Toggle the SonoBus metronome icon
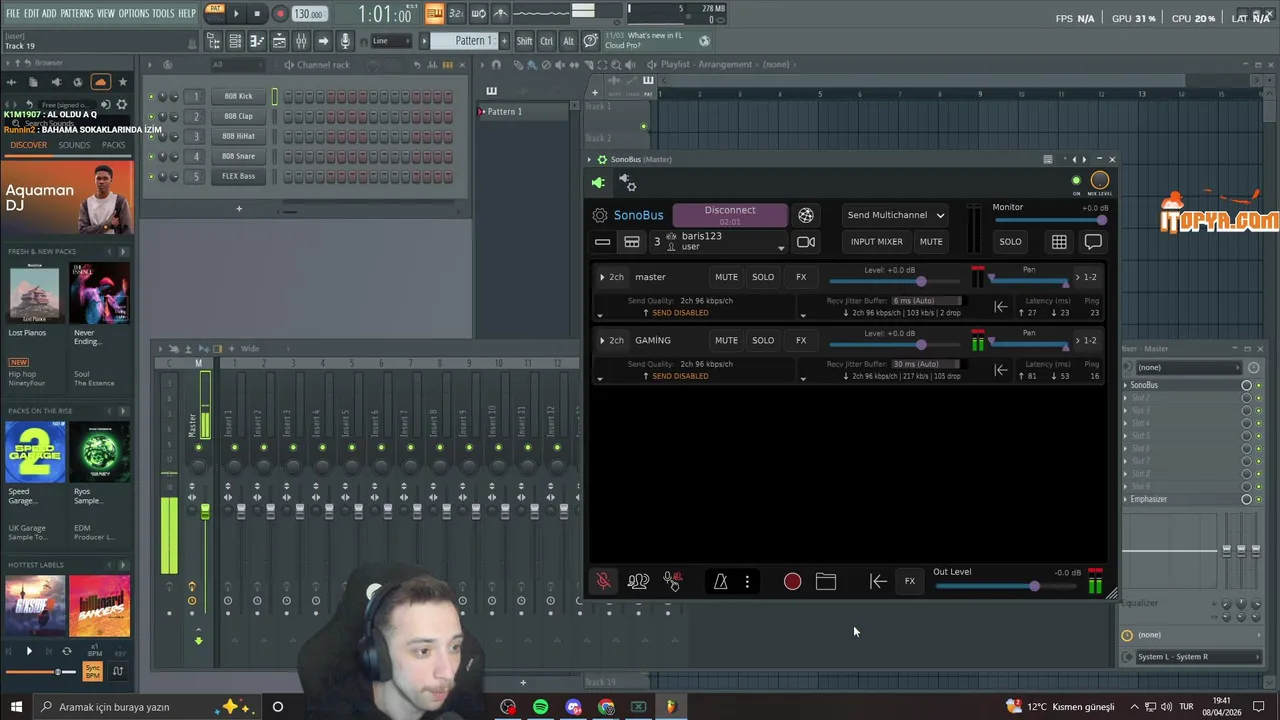 (x=720, y=581)
